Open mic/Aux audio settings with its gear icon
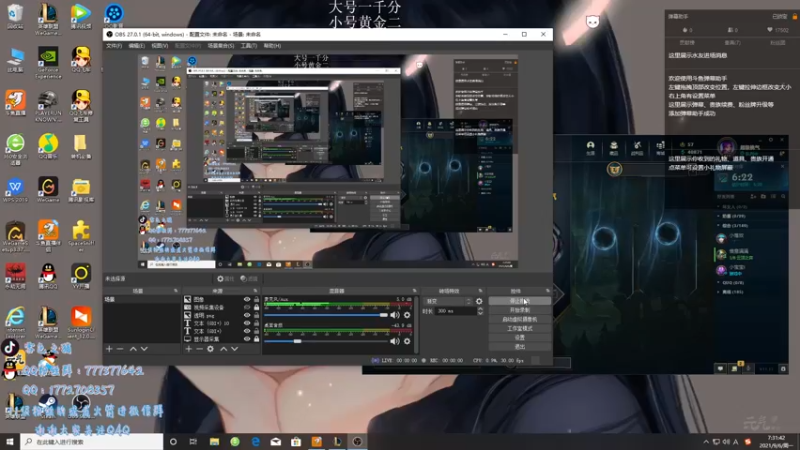 [407, 315]
